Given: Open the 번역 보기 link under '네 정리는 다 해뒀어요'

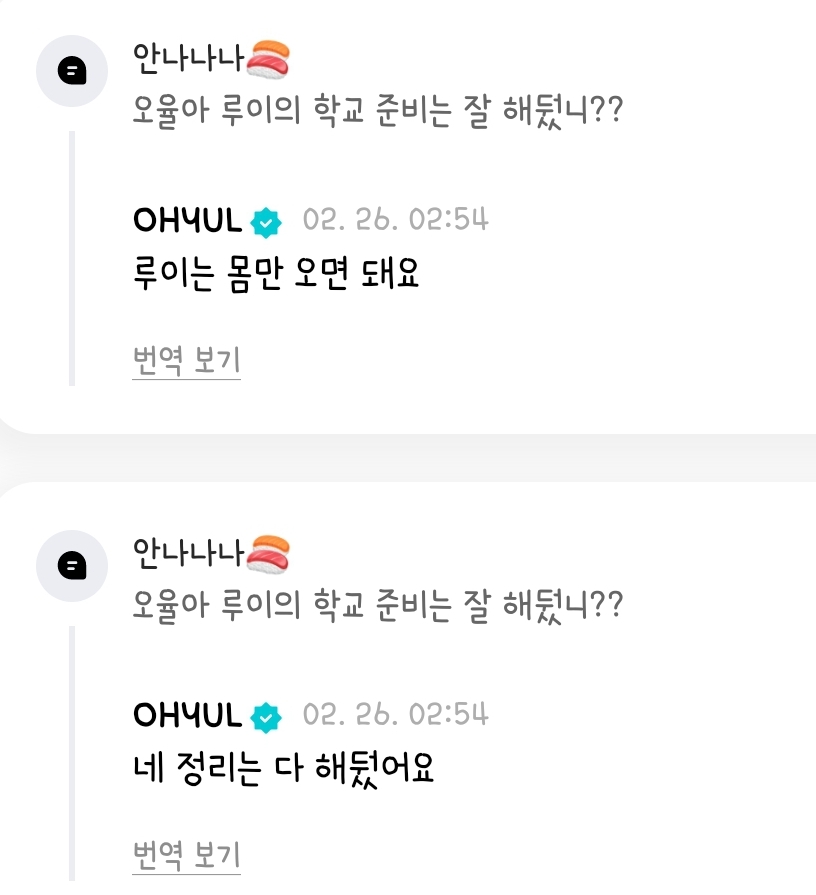Looking at the screenshot, I should click(186, 855).
